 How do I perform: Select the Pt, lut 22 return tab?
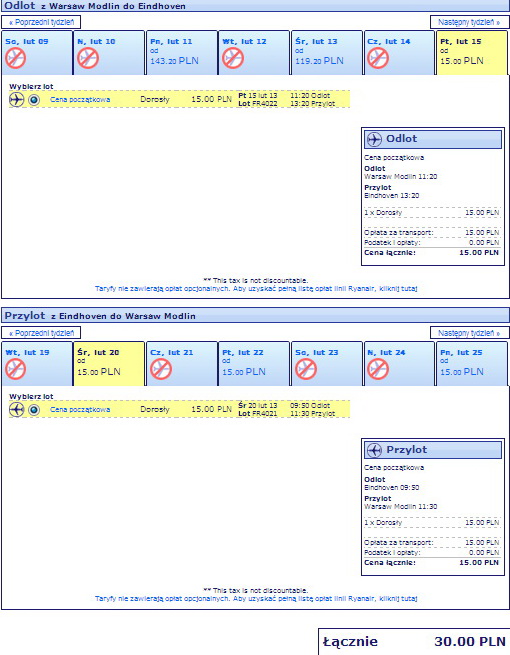pos(254,364)
